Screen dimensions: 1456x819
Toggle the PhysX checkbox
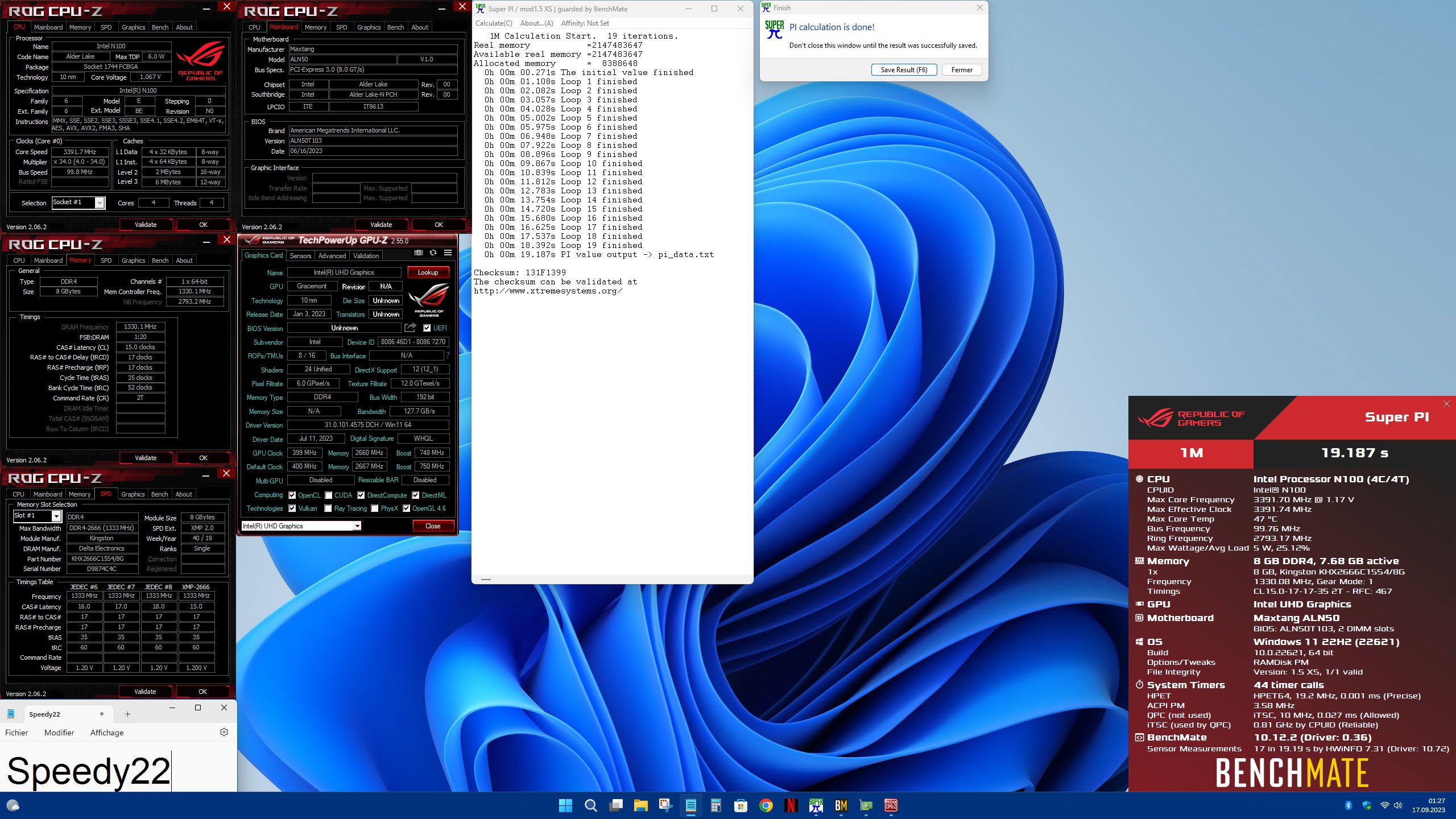tap(375, 508)
